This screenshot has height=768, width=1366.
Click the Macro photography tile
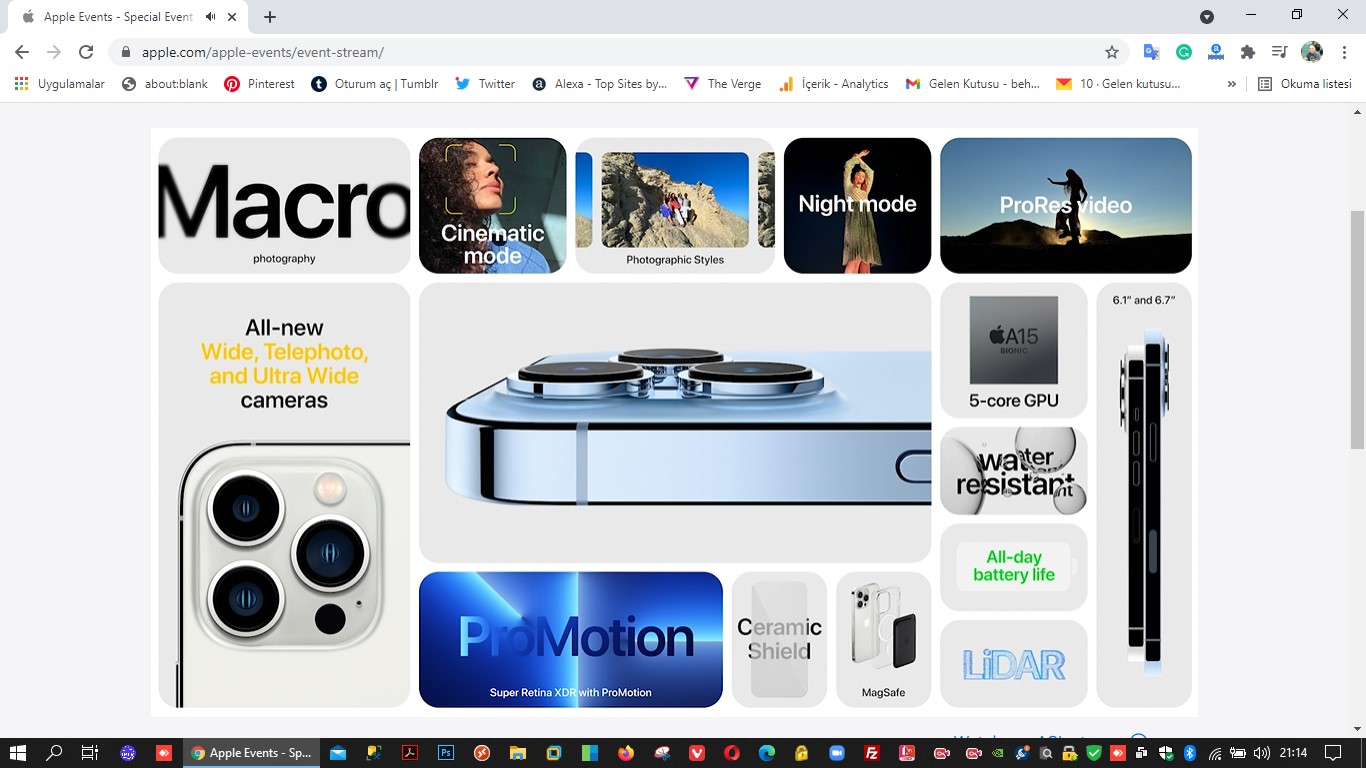pyautogui.click(x=284, y=205)
